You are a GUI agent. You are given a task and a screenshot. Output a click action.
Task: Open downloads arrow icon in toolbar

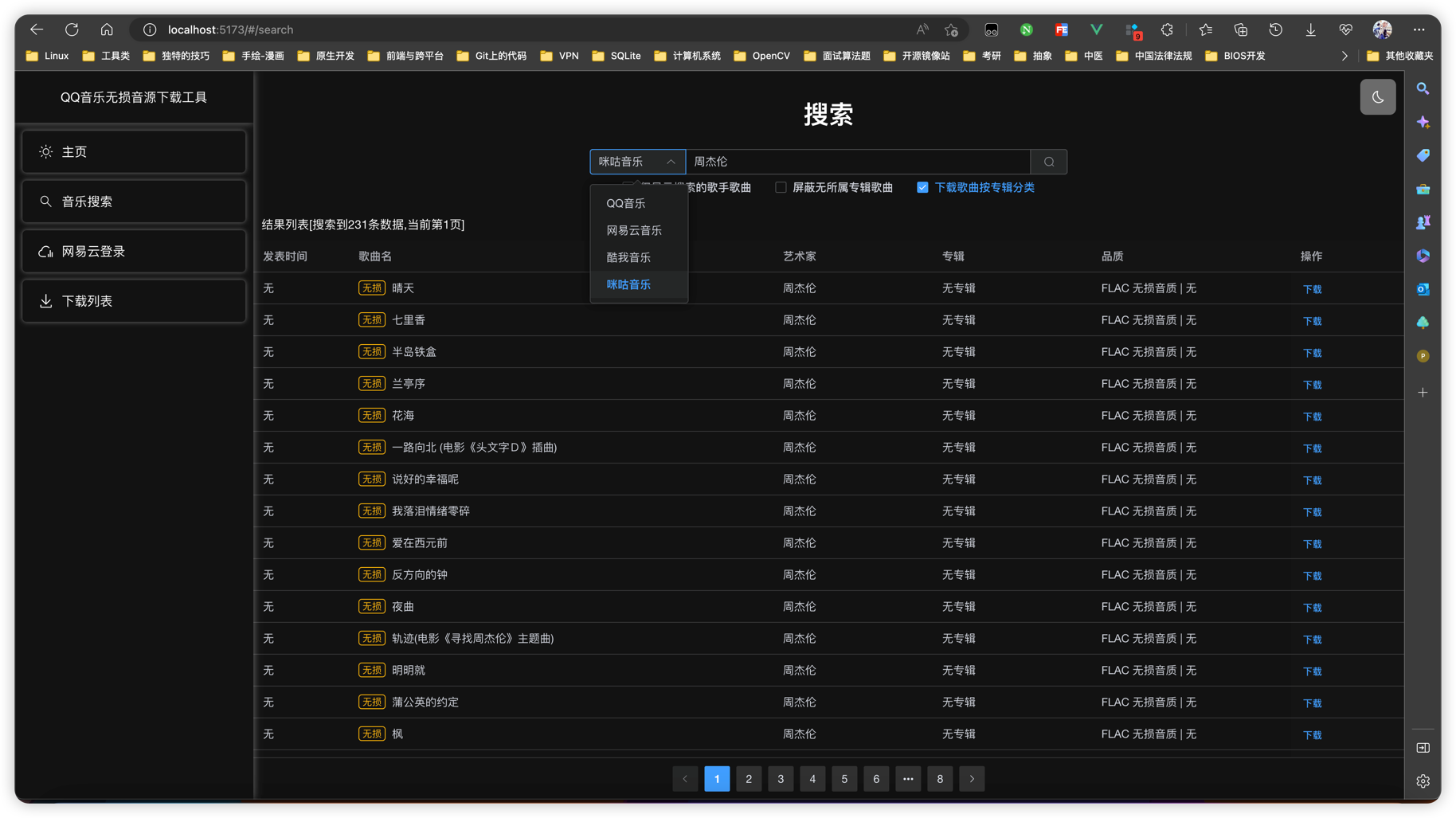click(x=1310, y=29)
